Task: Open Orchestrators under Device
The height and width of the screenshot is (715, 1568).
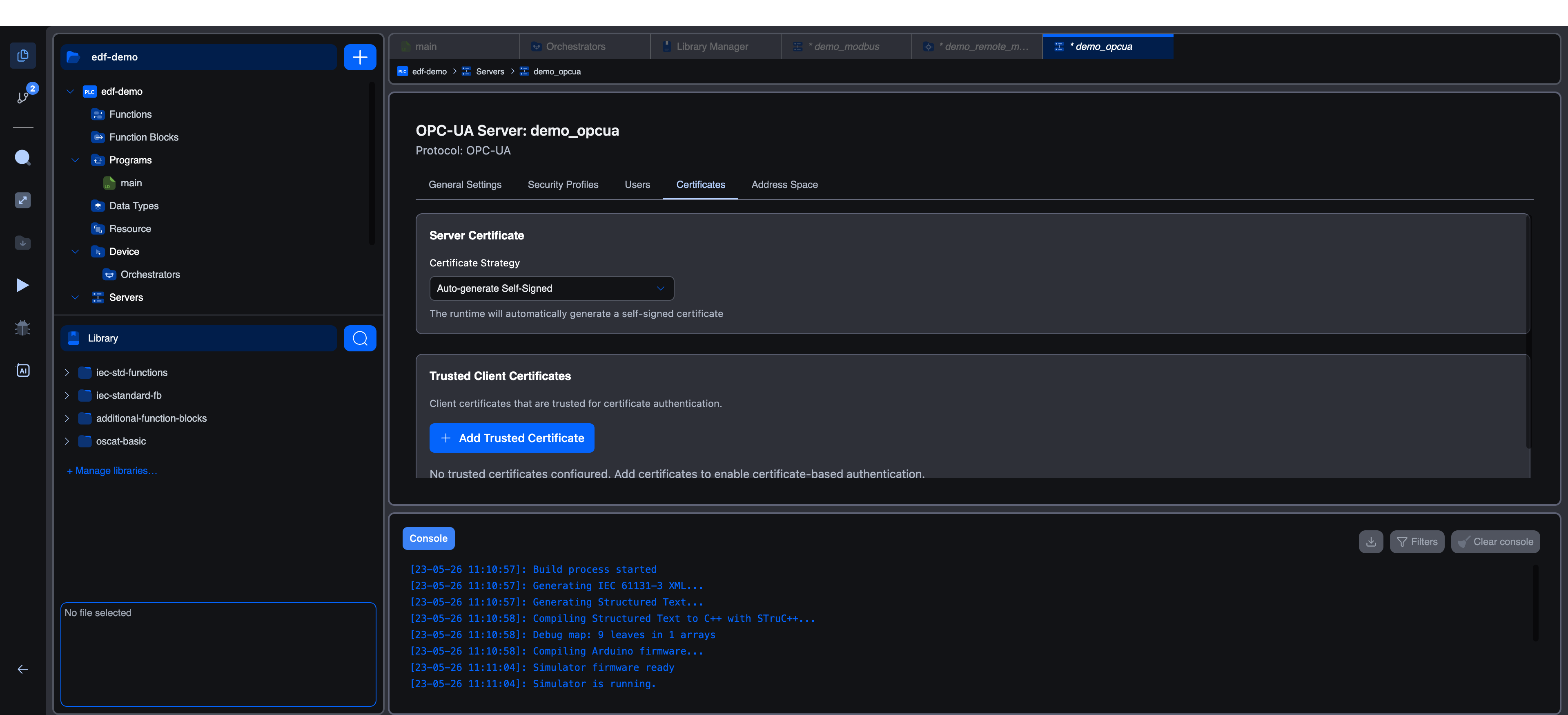Action: coord(150,274)
